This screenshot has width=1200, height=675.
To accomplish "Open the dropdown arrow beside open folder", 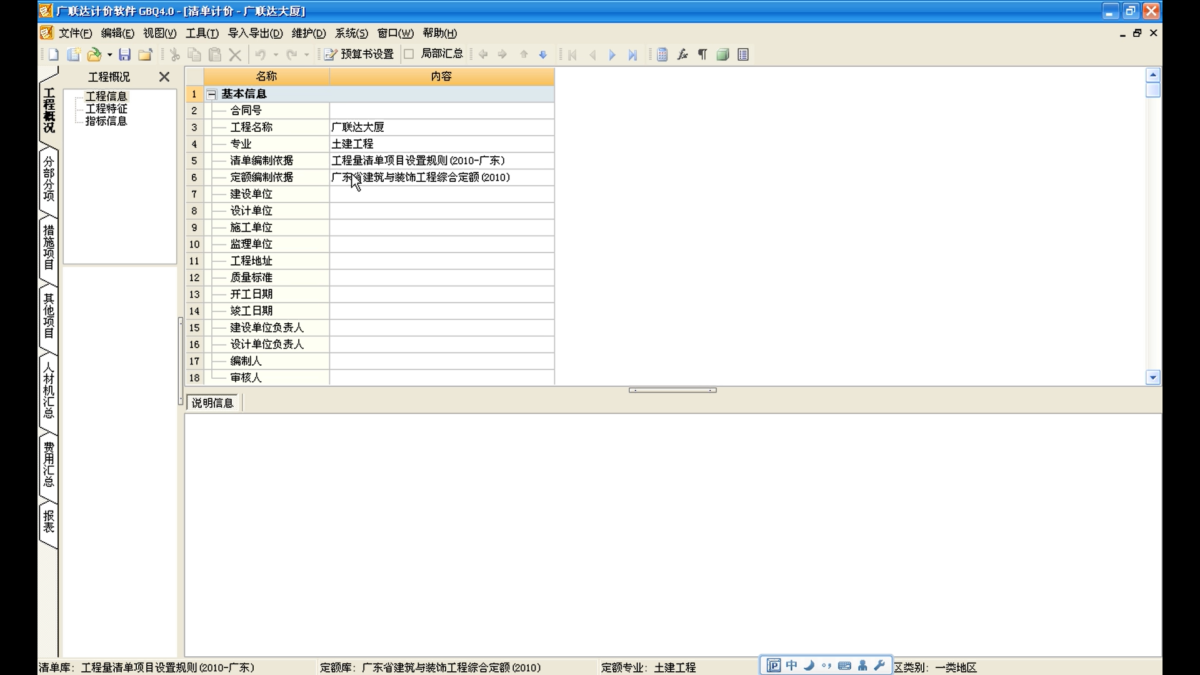I will [x=109, y=55].
